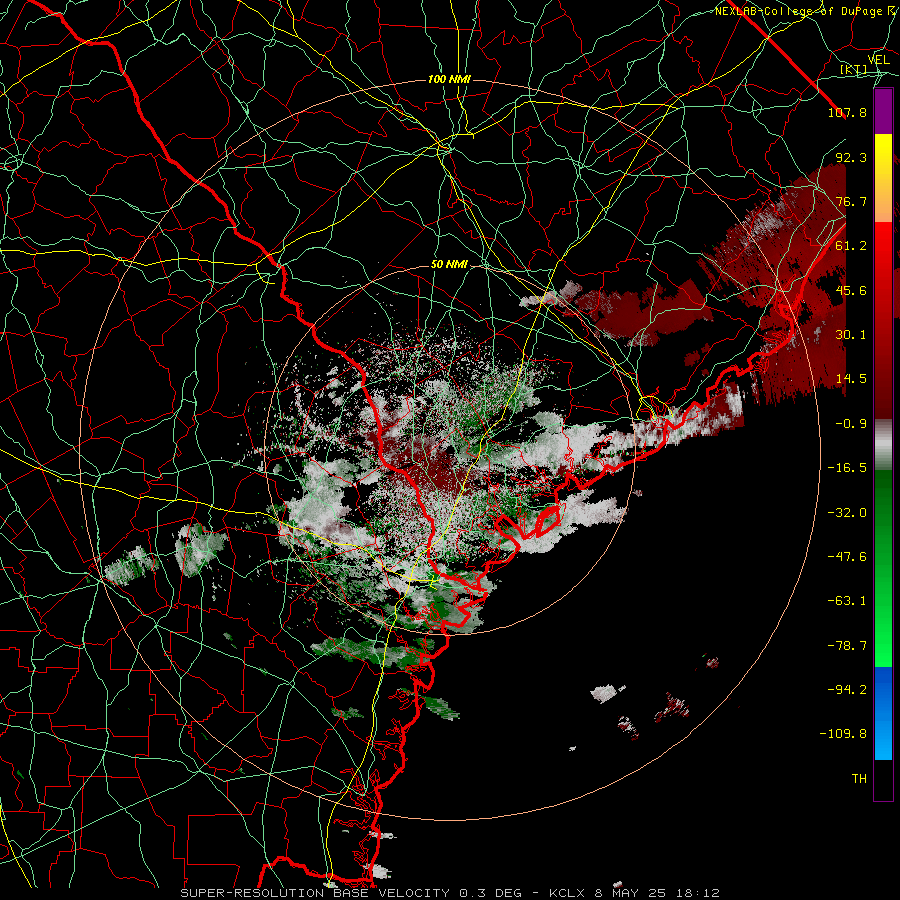Click the KCLX station identifier in the caption
Screen dimensions: 900x900
[569, 893]
